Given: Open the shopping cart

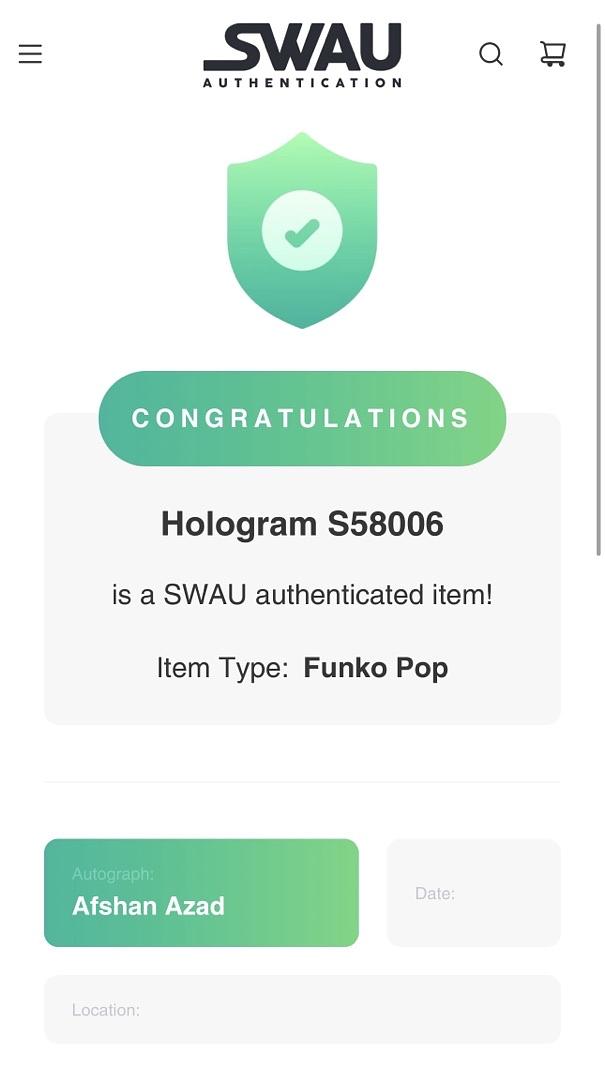Looking at the screenshot, I should click(553, 54).
